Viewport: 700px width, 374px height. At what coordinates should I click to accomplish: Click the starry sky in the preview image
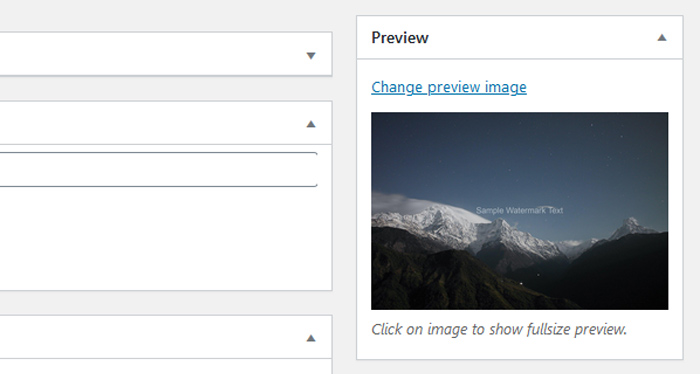[520, 152]
